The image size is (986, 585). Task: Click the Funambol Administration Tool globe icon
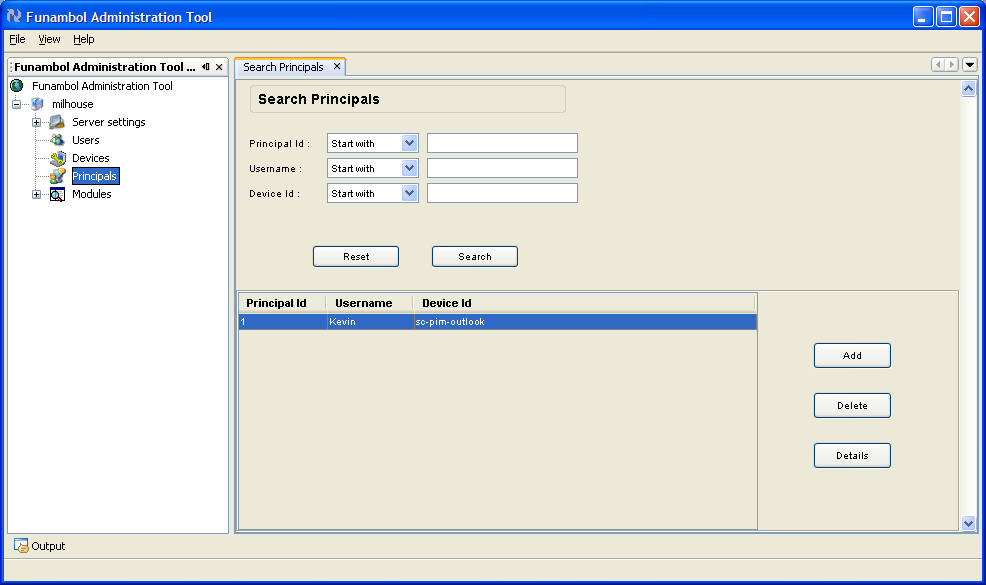coord(17,86)
